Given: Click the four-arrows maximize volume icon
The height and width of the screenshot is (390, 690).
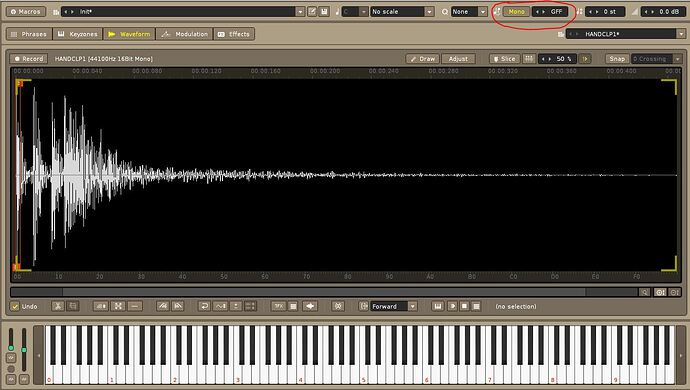Looking at the screenshot, I should [x=118, y=306].
